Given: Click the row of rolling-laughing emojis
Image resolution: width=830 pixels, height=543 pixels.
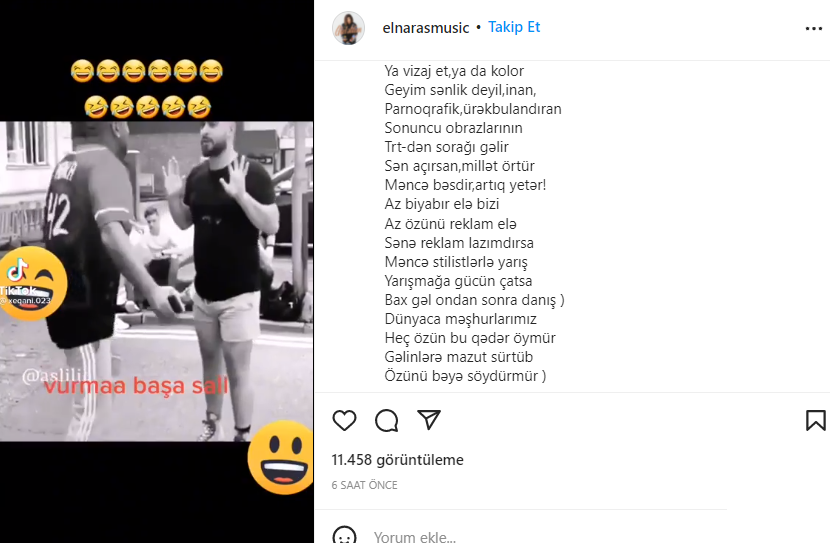Looking at the screenshot, I should click(x=147, y=107).
